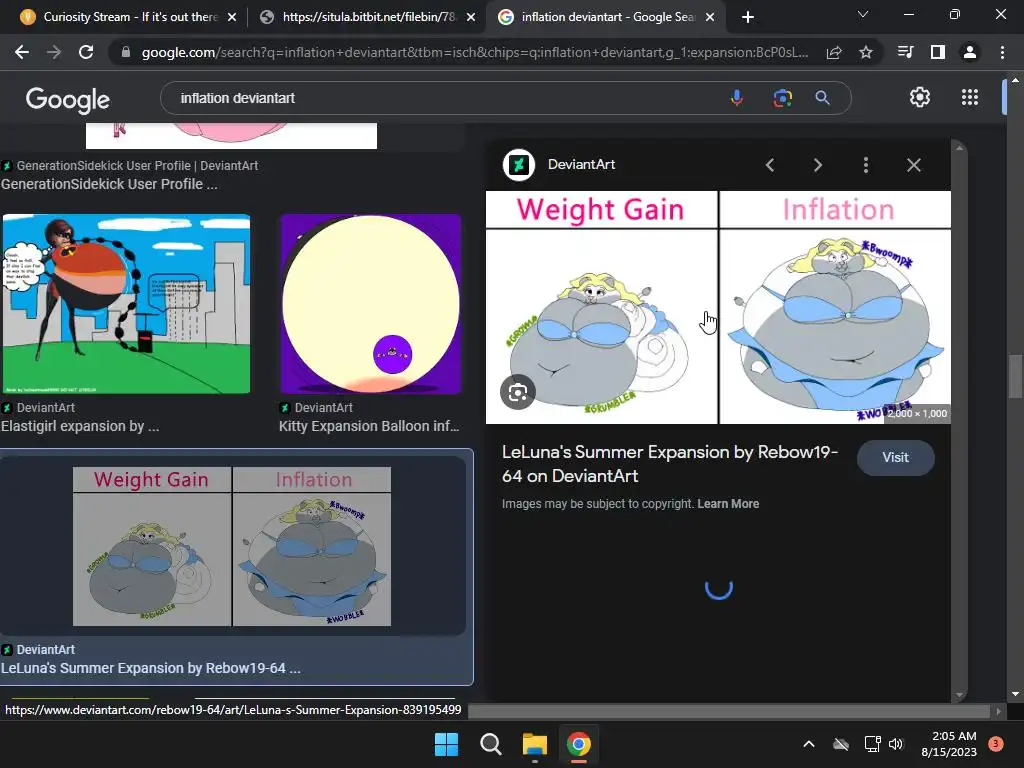Bookmark this page with the star

pos(866,52)
